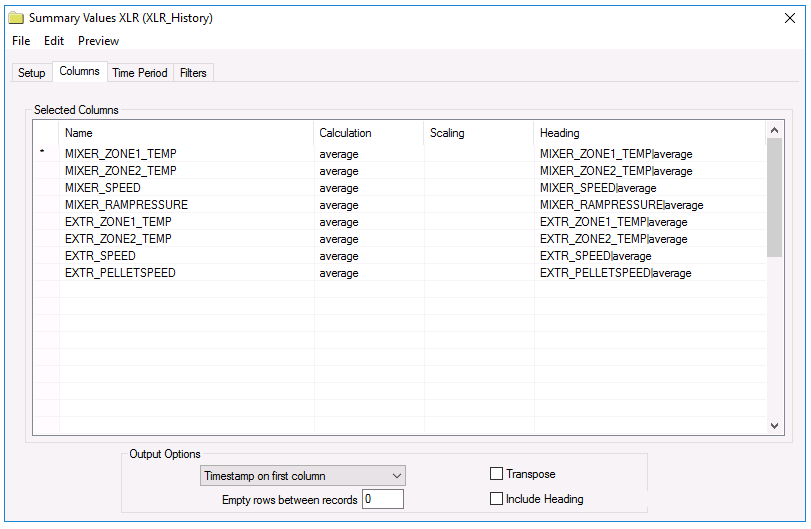Click the MIXER_ZONE1_TEMP|average heading cell

click(x=650, y=154)
